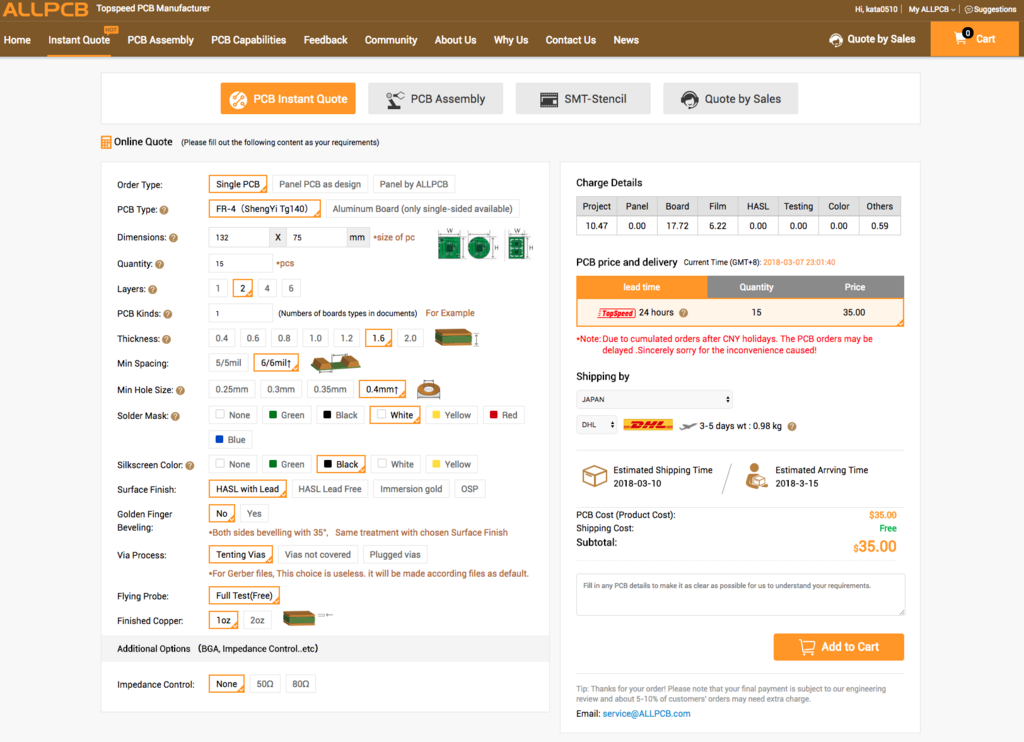
Task: Show help for Quantity field
Action: click(159, 265)
